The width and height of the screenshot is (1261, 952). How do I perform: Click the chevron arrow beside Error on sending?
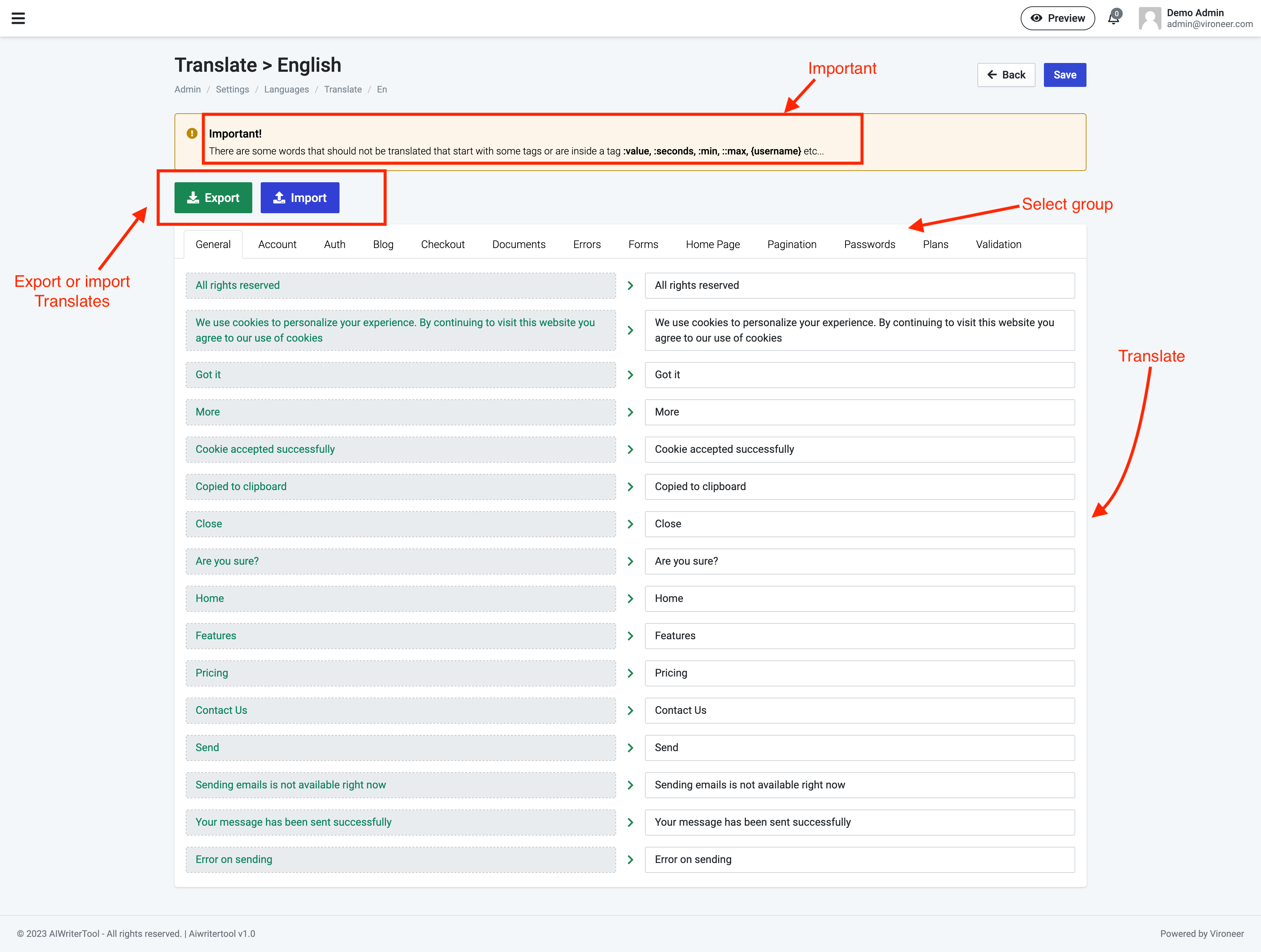click(x=630, y=860)
